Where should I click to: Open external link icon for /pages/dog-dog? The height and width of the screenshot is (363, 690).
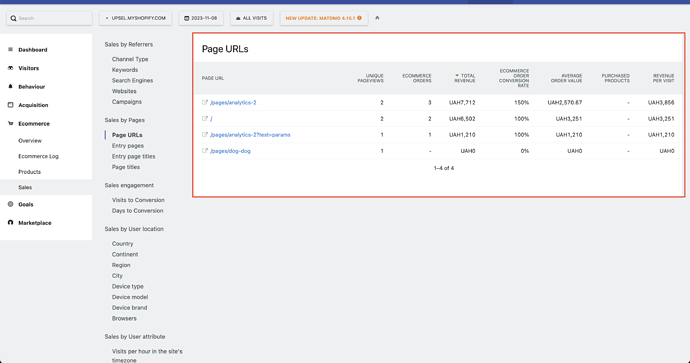click(205, 150)
